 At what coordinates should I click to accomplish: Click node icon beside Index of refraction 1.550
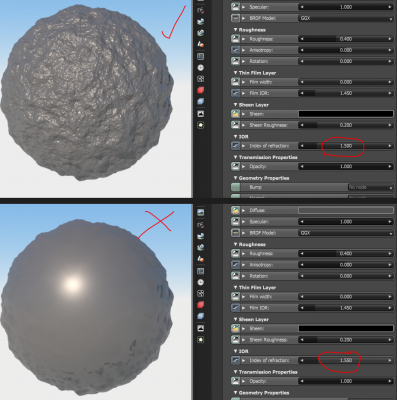pyautogui.click(x=235, y=360)
